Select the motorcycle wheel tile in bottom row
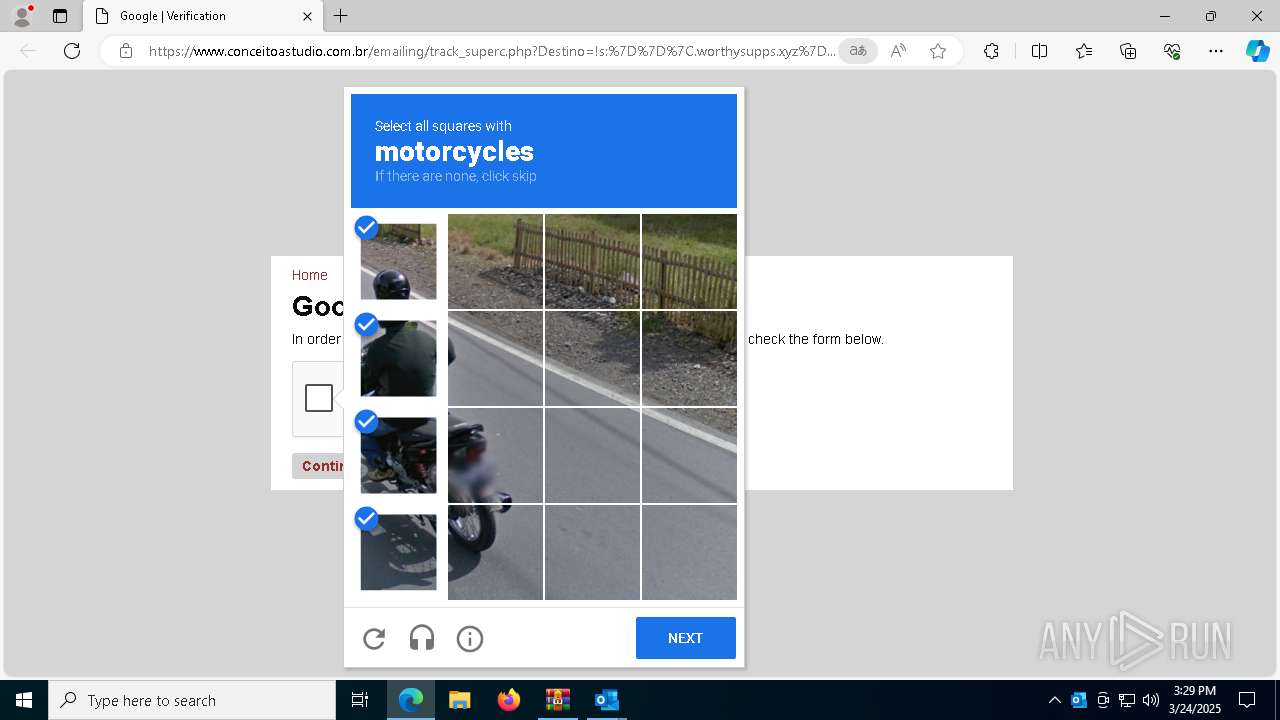Screen dimensions: 1280x720 [x=495, y=552]
